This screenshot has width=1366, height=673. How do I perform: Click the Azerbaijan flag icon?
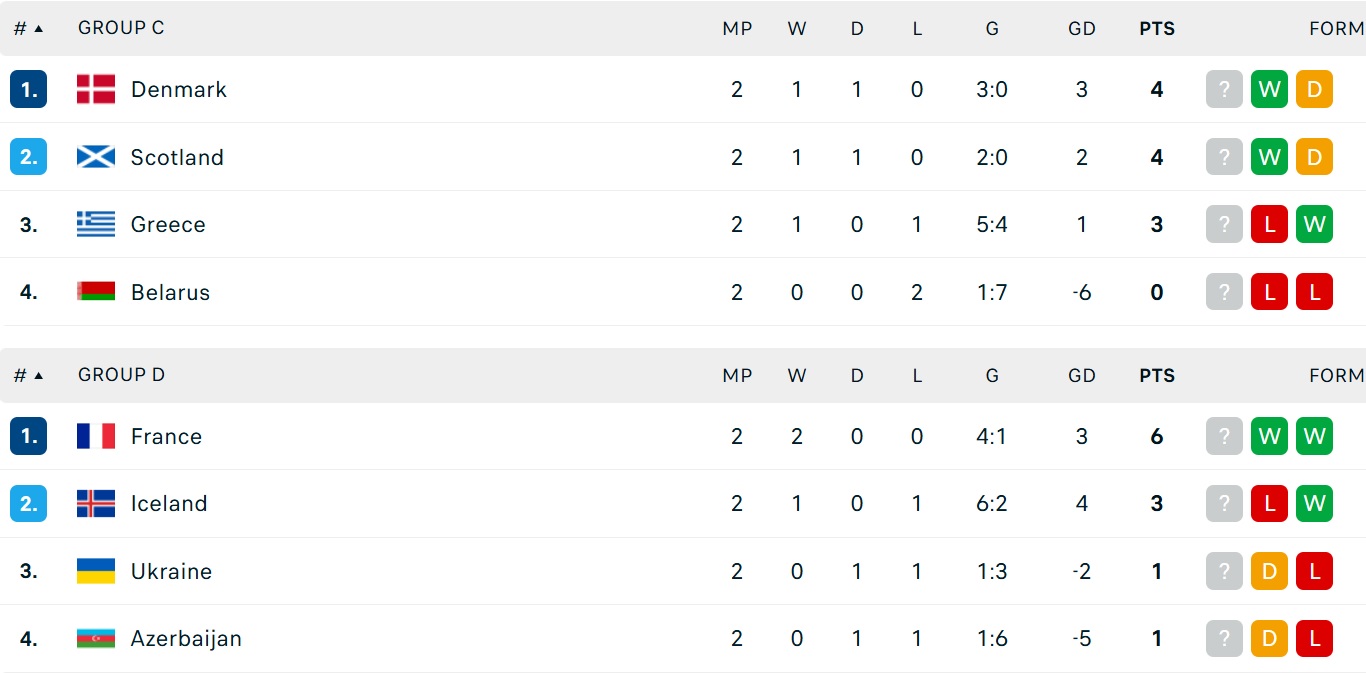coord(96,638)
